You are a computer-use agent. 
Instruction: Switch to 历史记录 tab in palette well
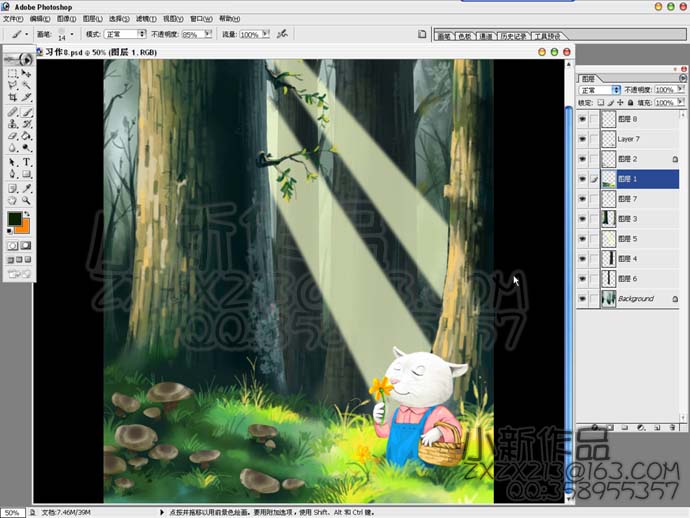pos(514,36)
